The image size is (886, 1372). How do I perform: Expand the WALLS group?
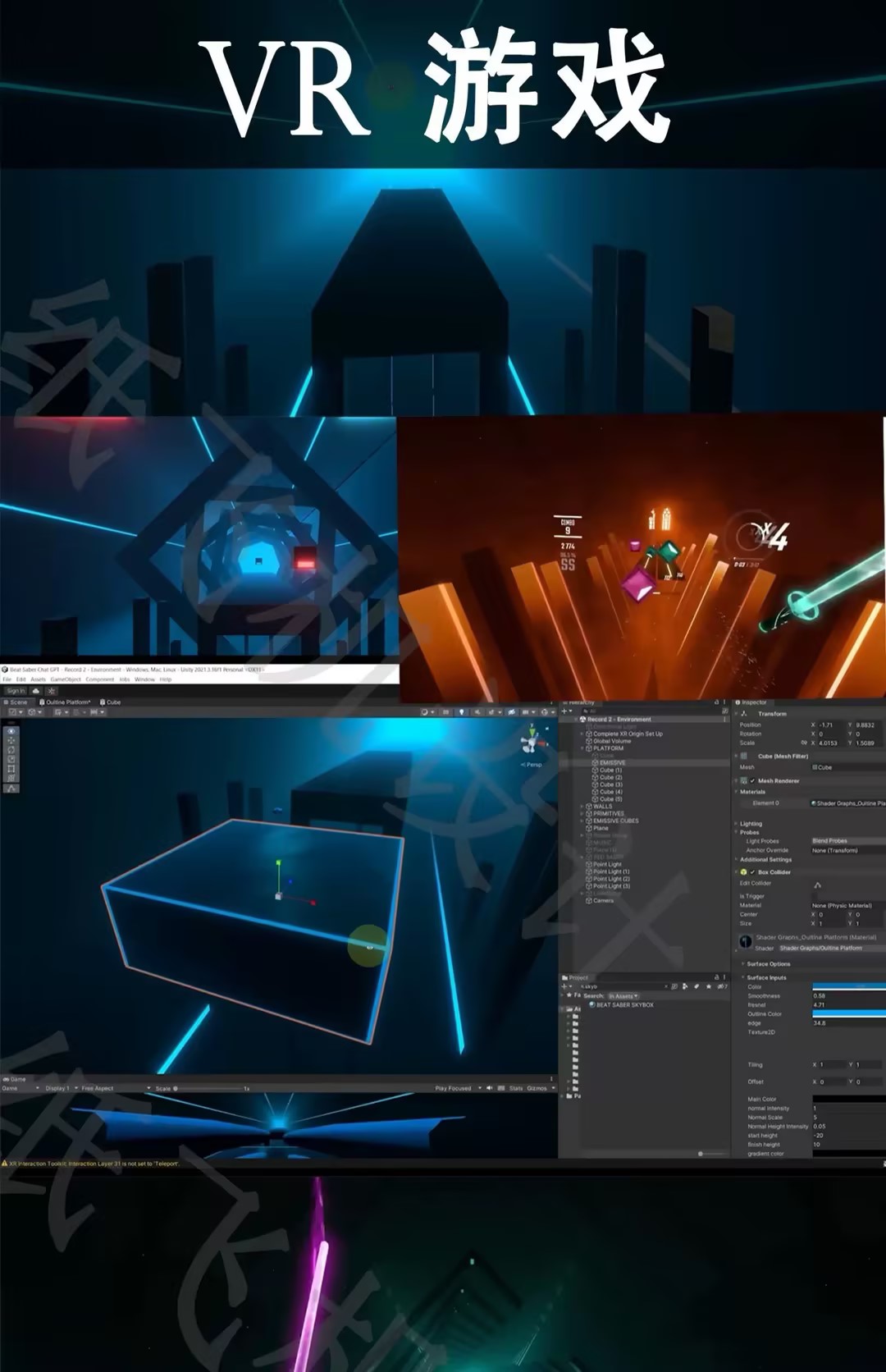coord(582,807)
